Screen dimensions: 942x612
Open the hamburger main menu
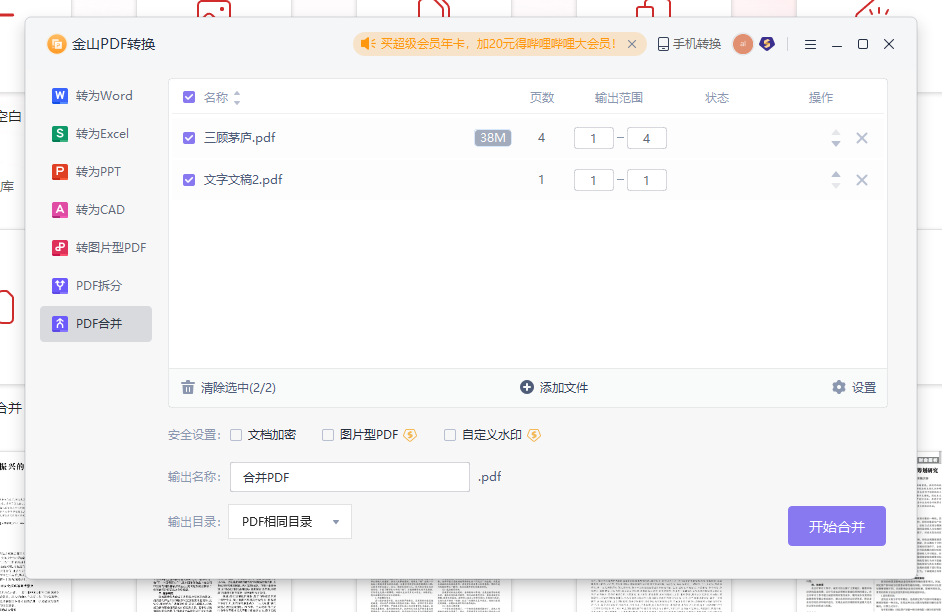[x=810, y=44]
